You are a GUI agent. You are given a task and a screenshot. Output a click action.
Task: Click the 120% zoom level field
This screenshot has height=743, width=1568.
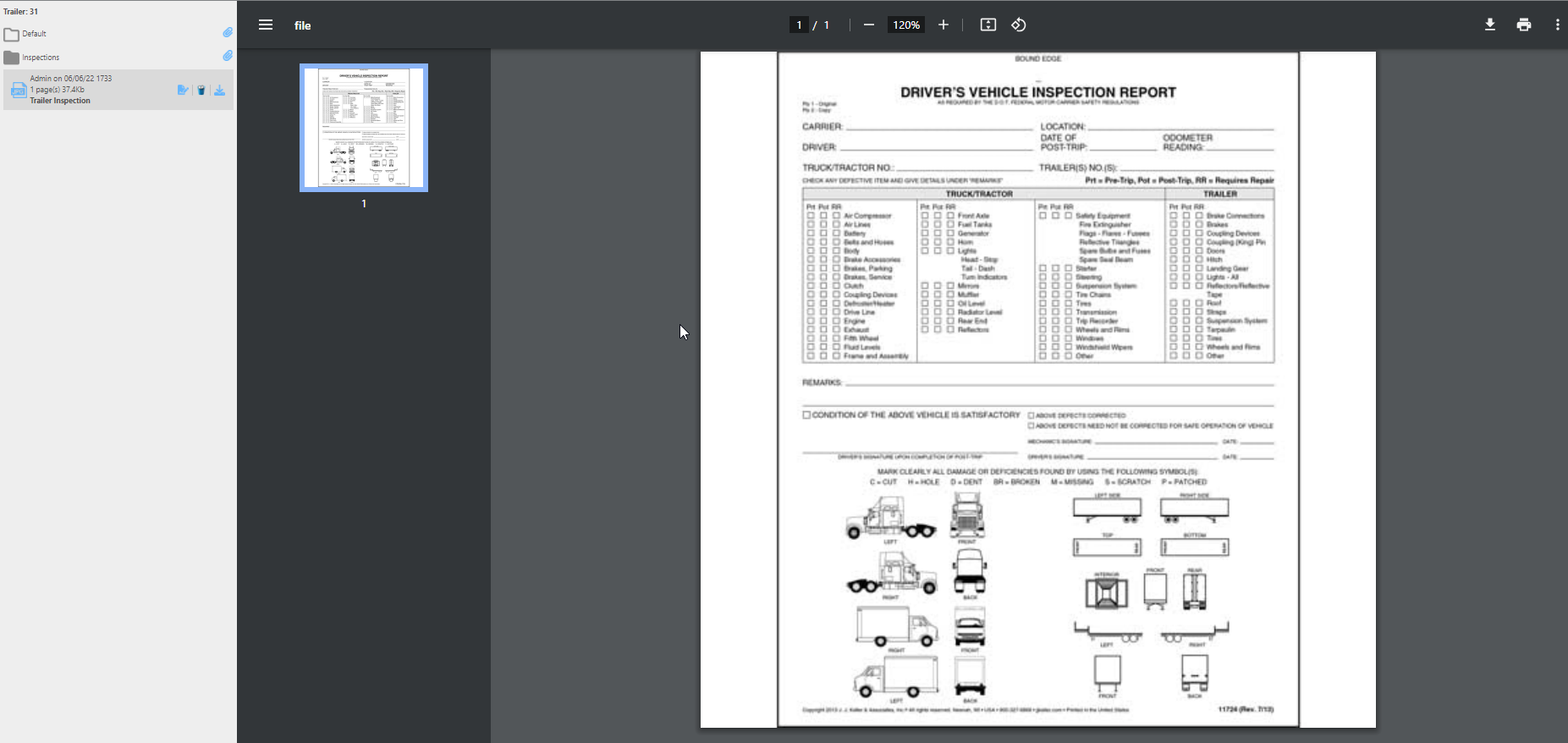point(905,25)
